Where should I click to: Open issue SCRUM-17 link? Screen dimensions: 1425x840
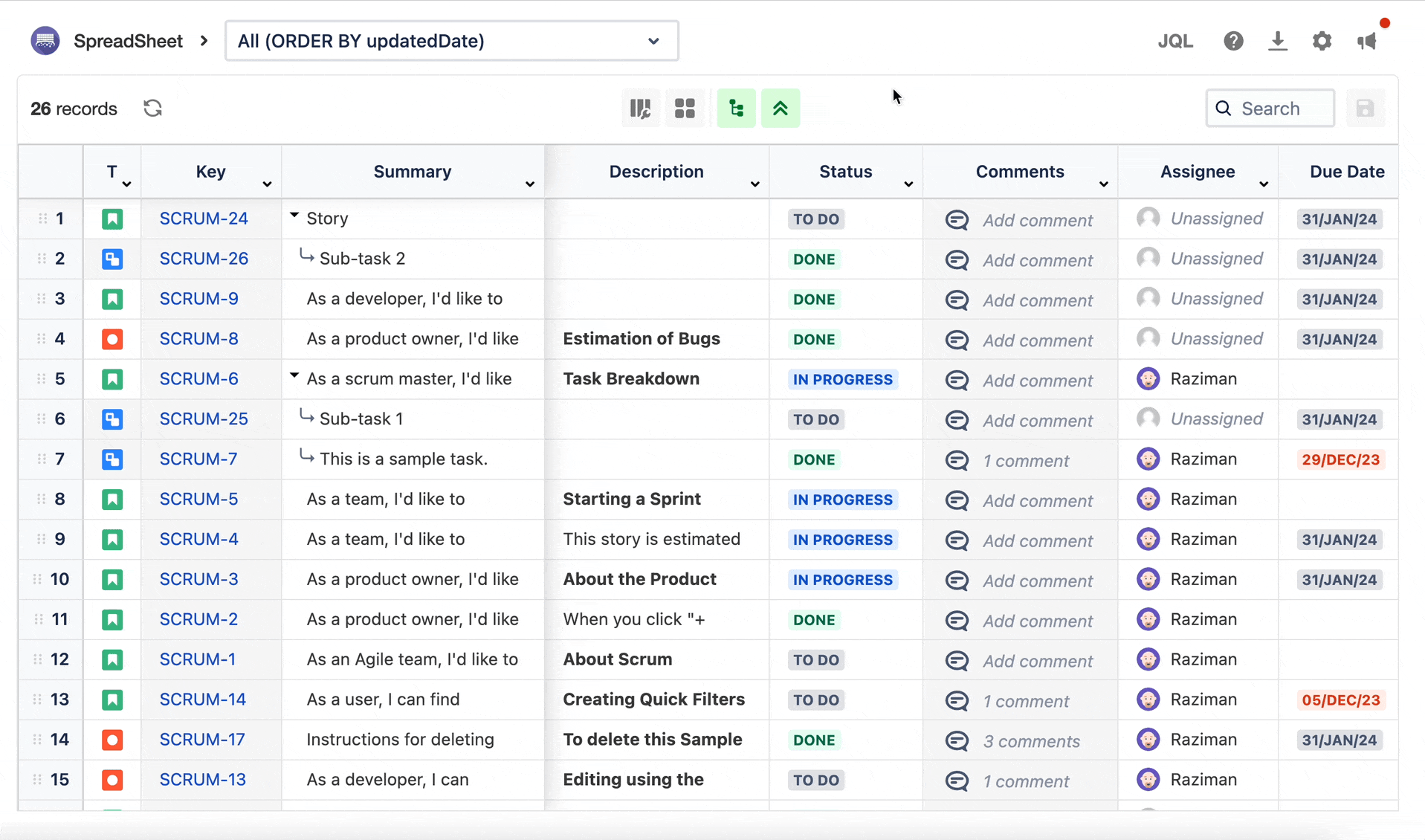coord(202,740)
